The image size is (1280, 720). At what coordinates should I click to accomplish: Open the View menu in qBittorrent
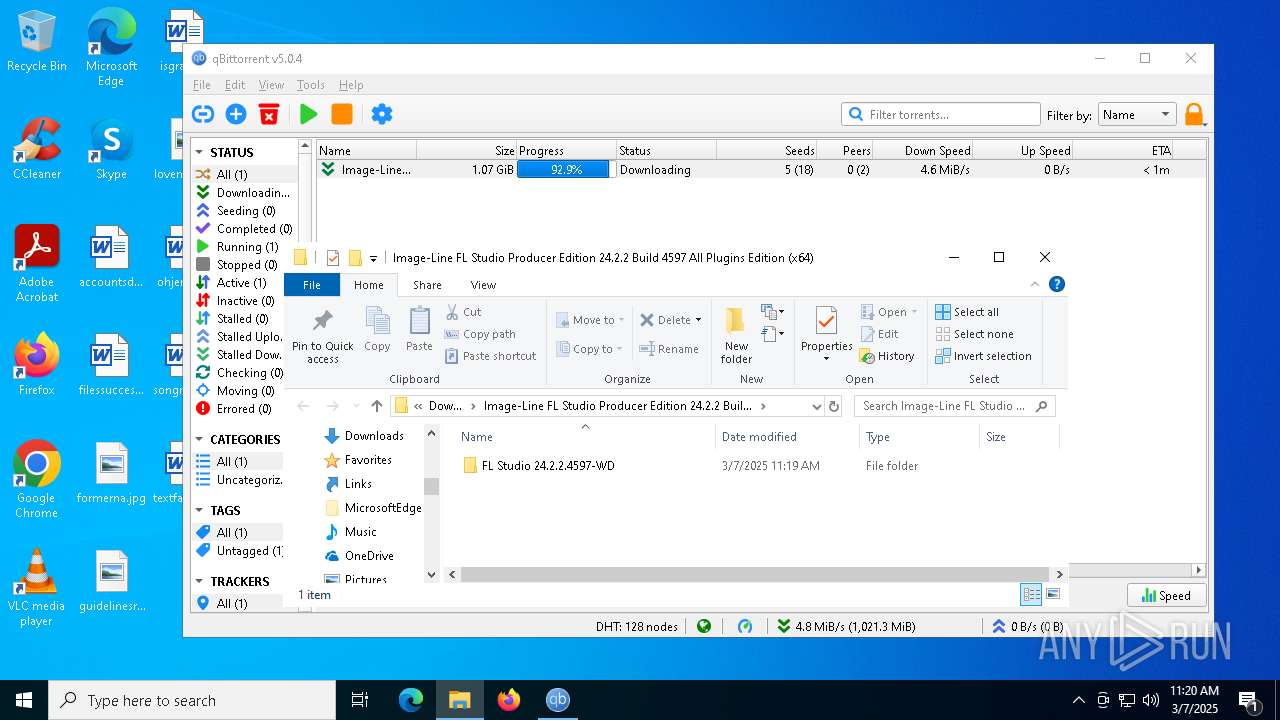(x=271, y=85)
